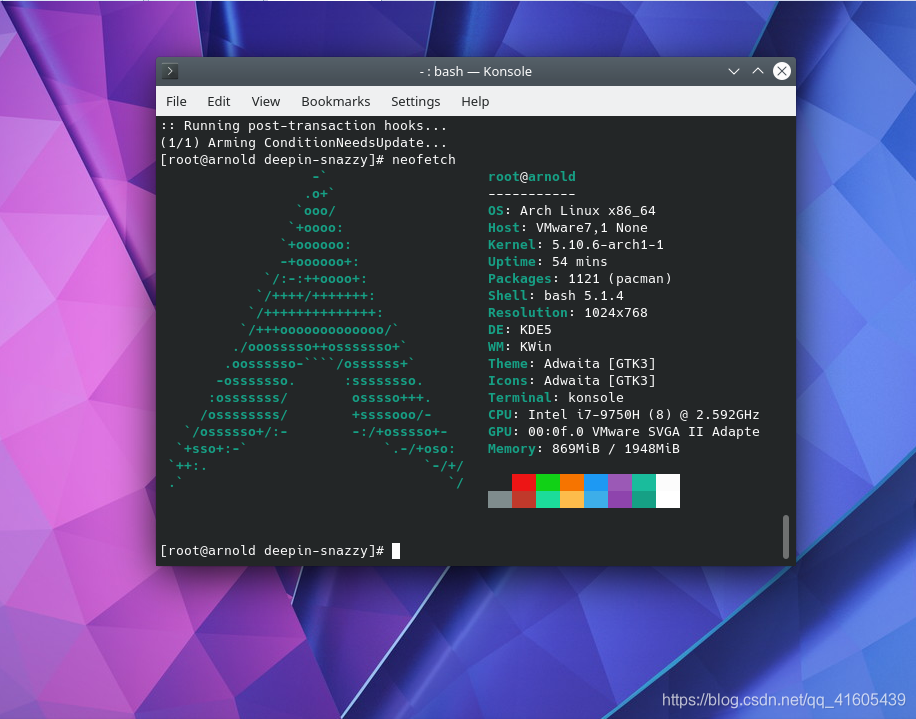Click the bottom '[root@arnold deepin-snazzy]#' prompt
Screen dimensions: 916x719
pyautogui.click(x=272, y=551)
